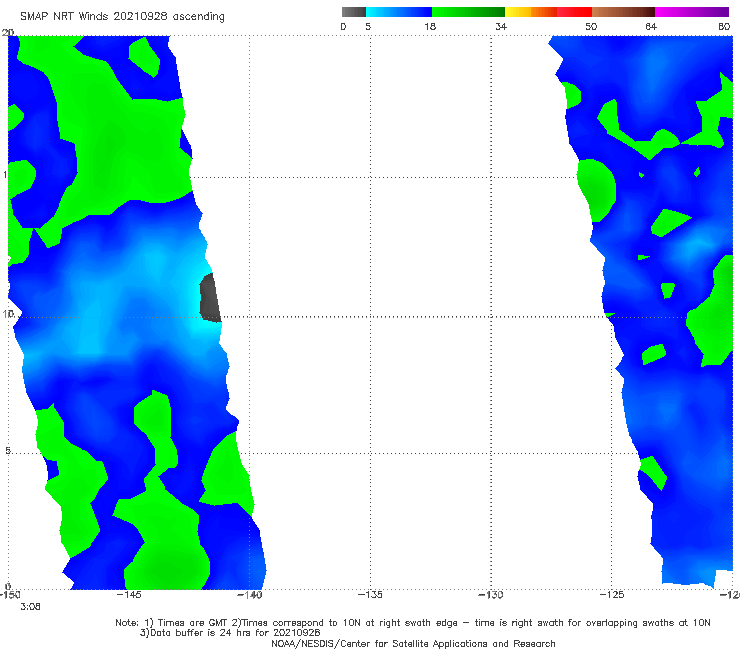Click the dark gray low-wind patch near 10N
Screen dimensions: 740x650
(210, 298)
